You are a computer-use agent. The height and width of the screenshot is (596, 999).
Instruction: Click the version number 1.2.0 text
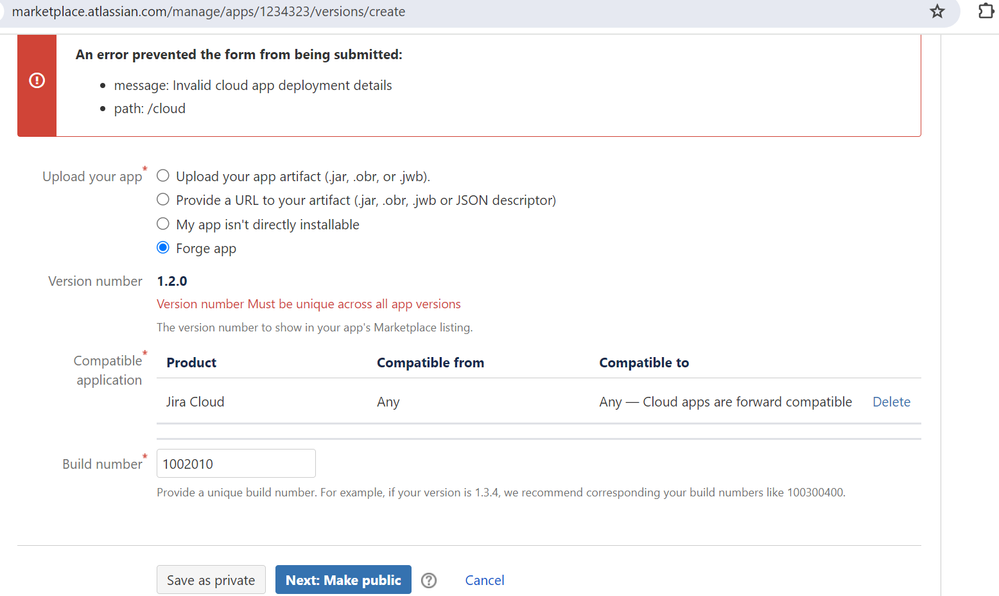click(172, 281)
